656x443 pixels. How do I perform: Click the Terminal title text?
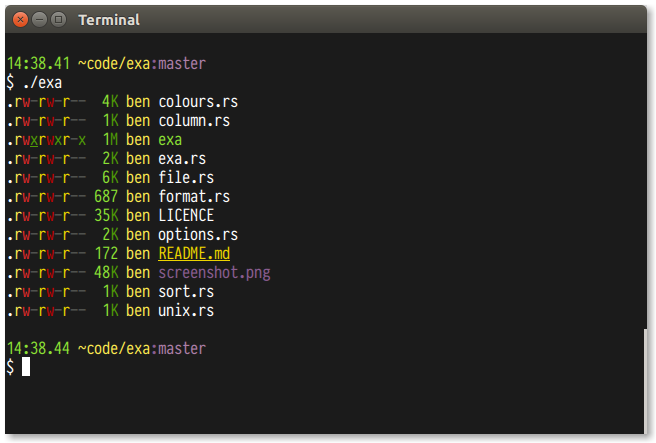109,20
